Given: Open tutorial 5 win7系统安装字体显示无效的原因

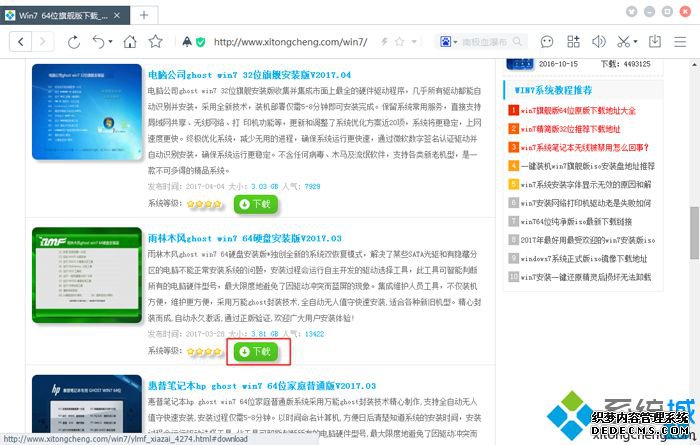Looking at the screenshot, I should [x=586, y=184].
